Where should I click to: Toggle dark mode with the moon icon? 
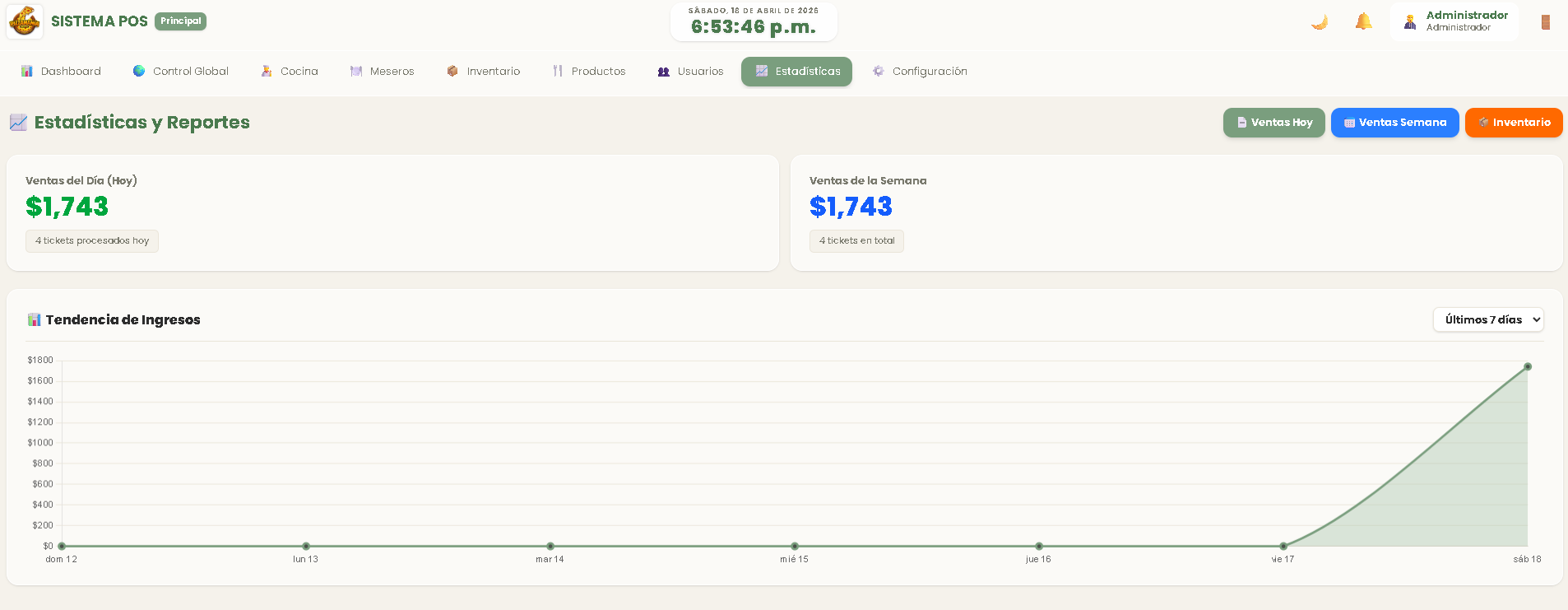[x=1320, y=22]
